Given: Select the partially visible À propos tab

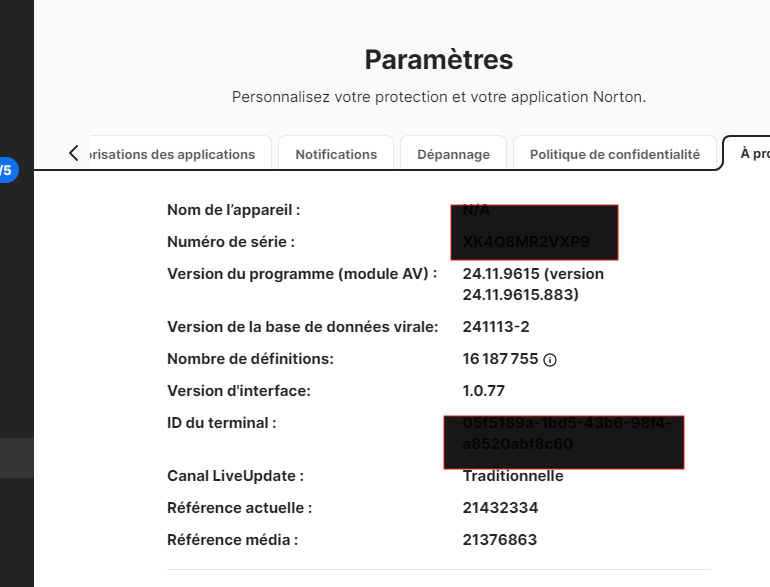Looking at the screenshot, I should point(752,153).
